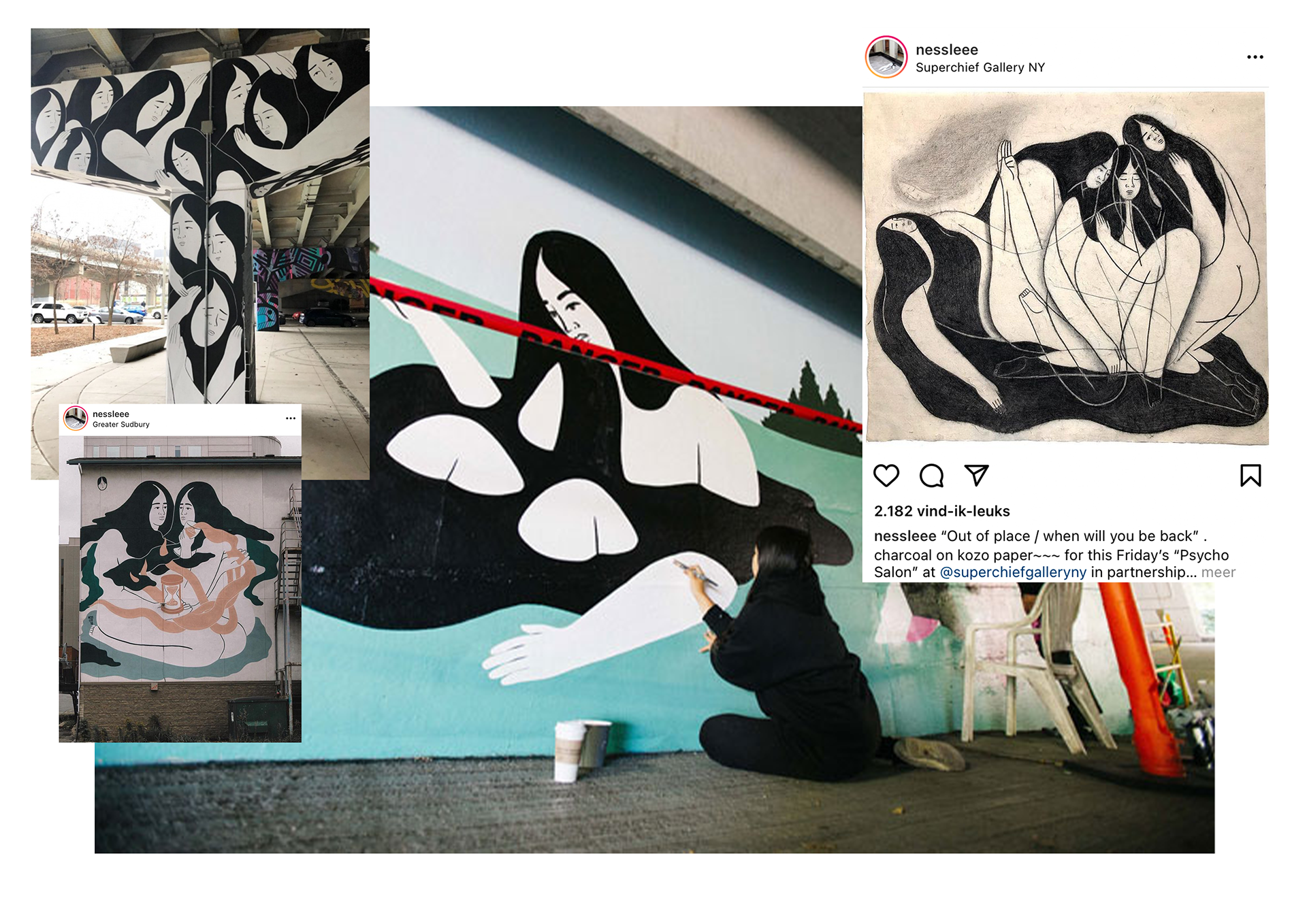Open more options on Superchief Gallery post
Image resolution: width=1307 pixels, height=924 pixels.
1255,57
